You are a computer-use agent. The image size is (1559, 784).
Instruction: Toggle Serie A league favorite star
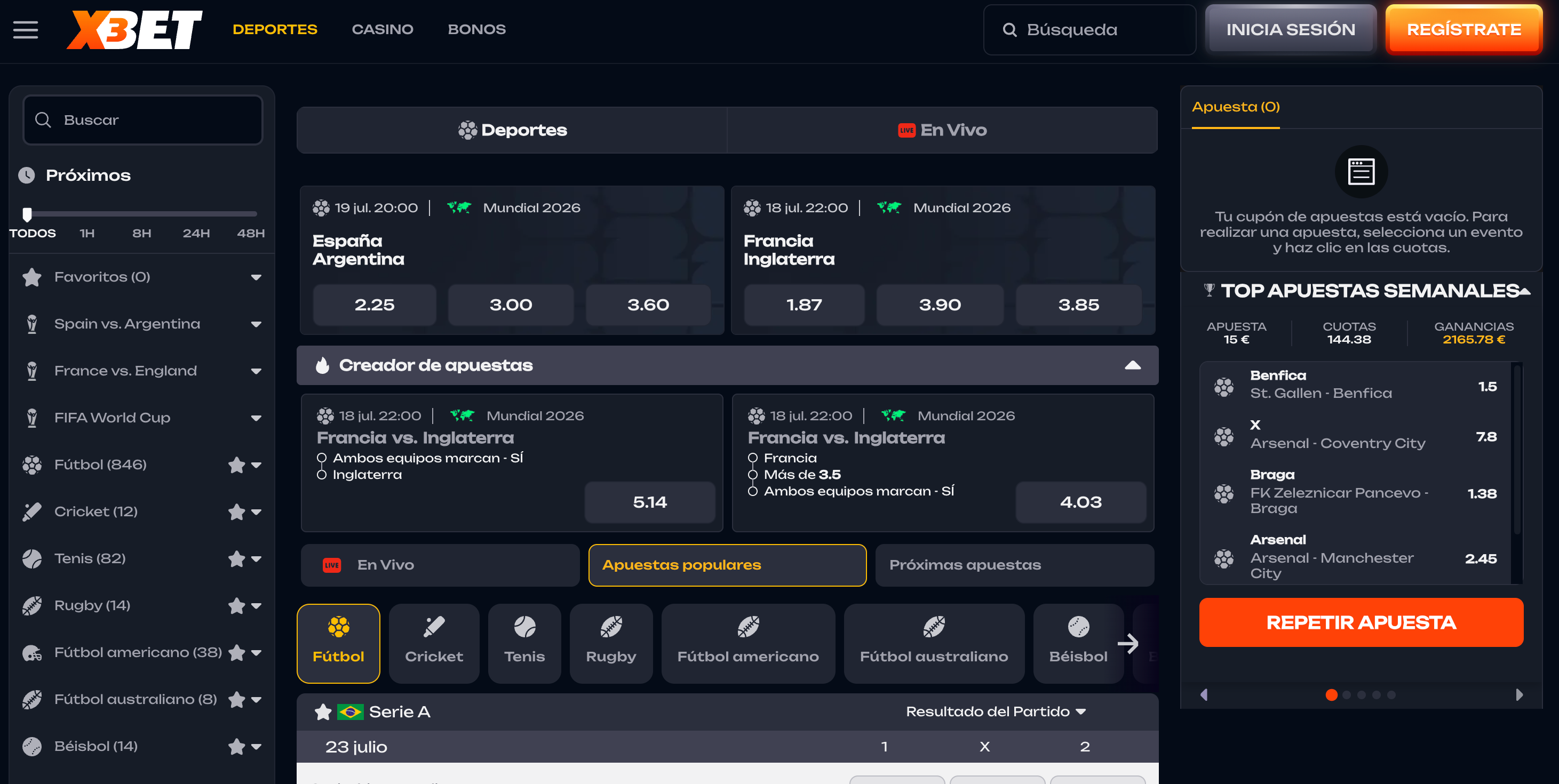[x=323, y=712]
